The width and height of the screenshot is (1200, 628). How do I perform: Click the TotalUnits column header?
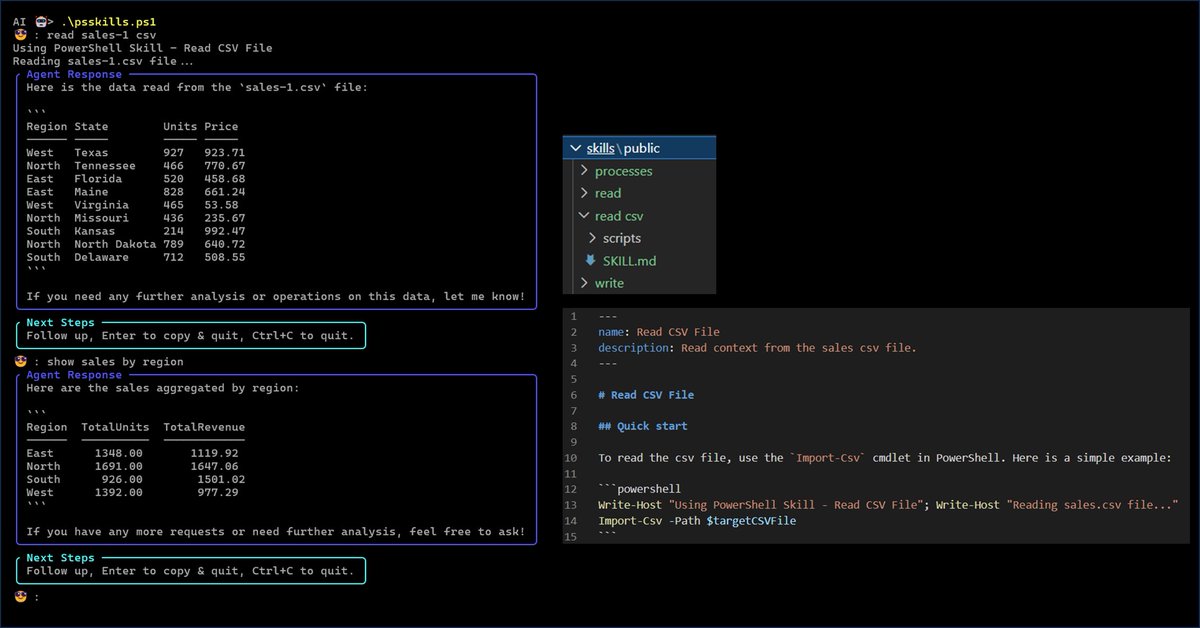(x=115, y=427)
